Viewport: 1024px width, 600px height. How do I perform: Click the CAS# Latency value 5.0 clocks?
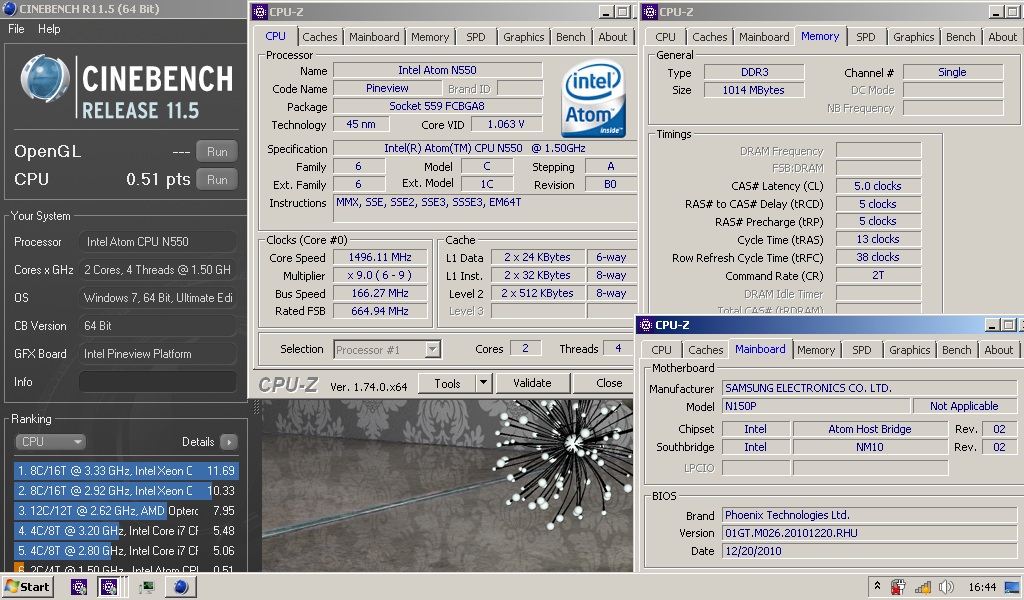coord(878,186)
